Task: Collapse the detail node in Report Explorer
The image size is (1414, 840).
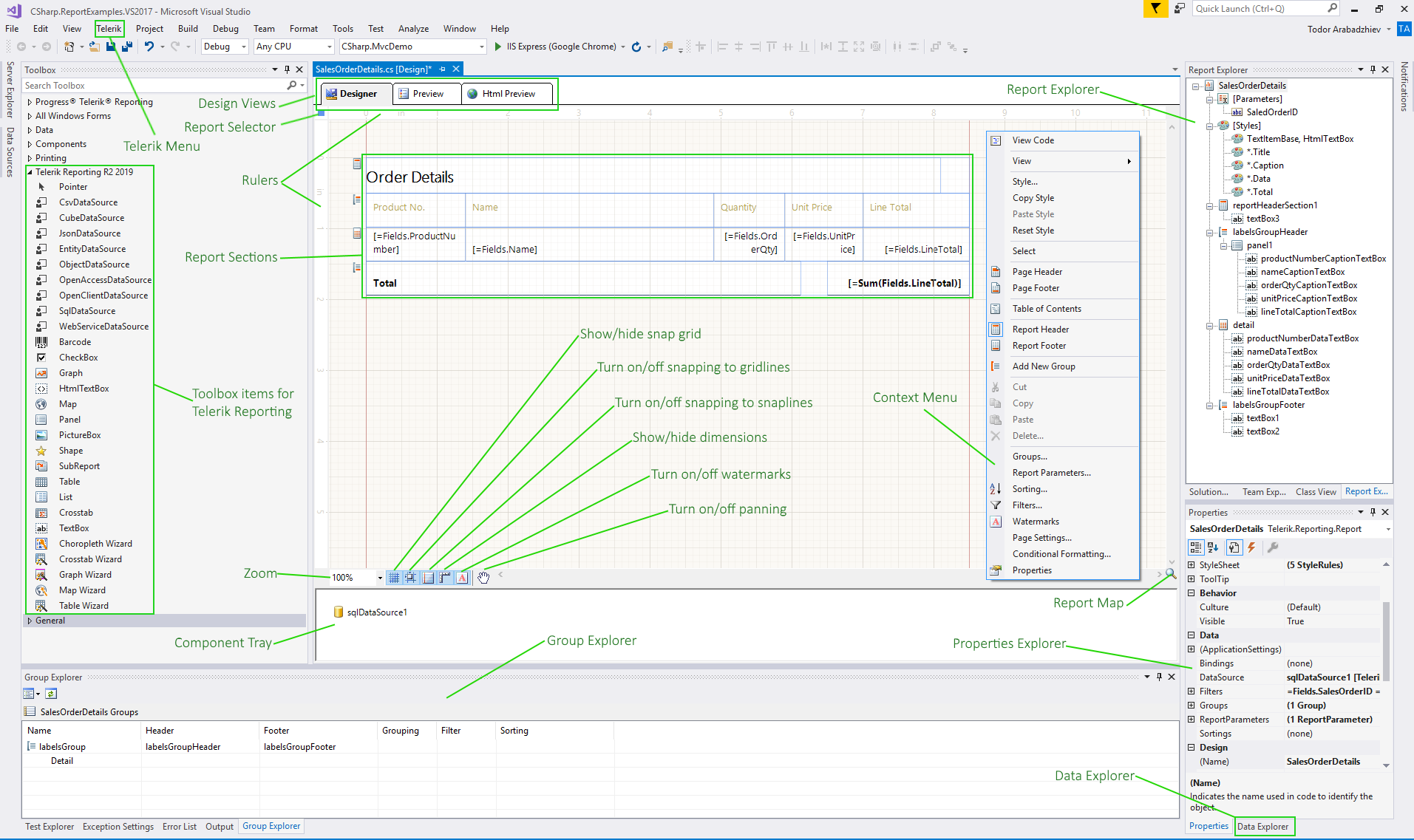Action: 1209,324
